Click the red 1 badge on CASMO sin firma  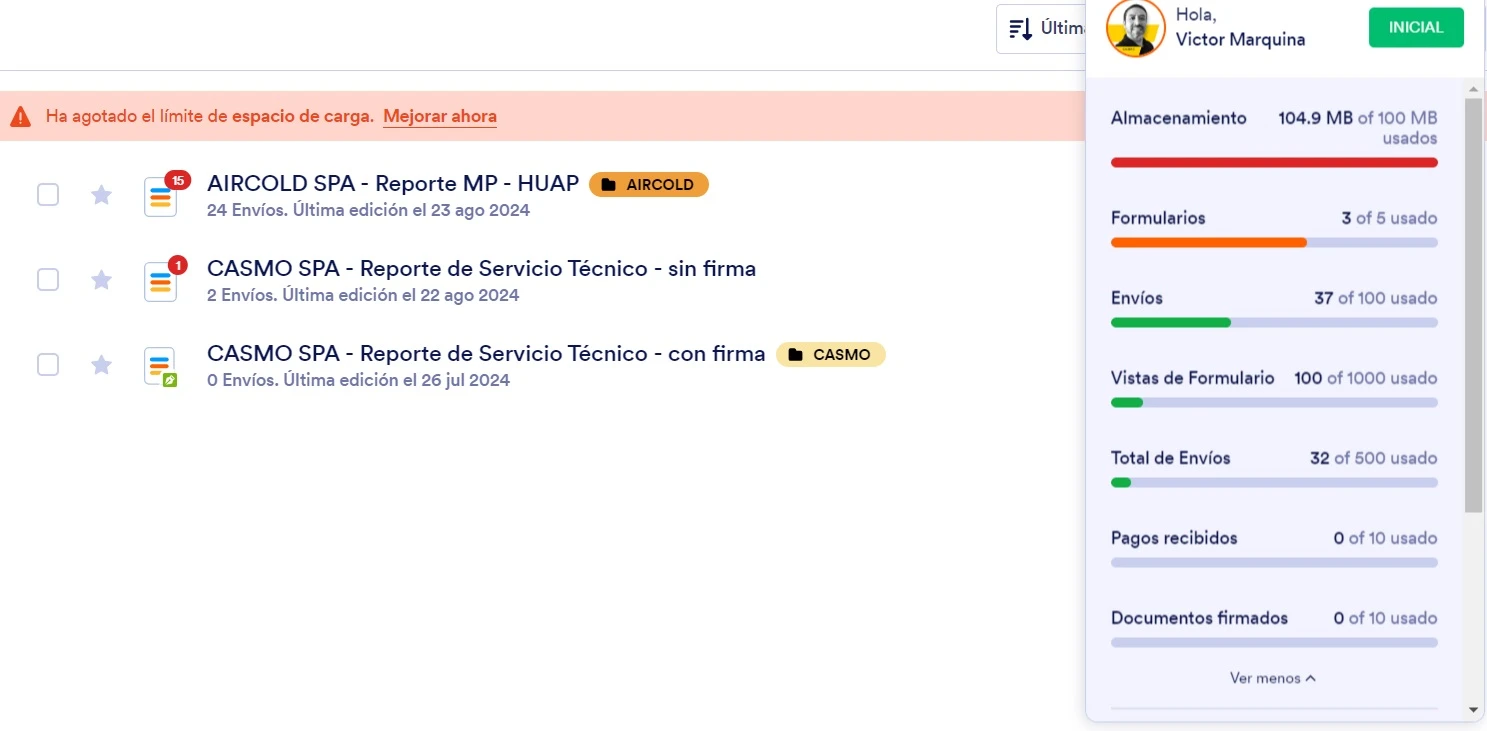click(179, 265)
